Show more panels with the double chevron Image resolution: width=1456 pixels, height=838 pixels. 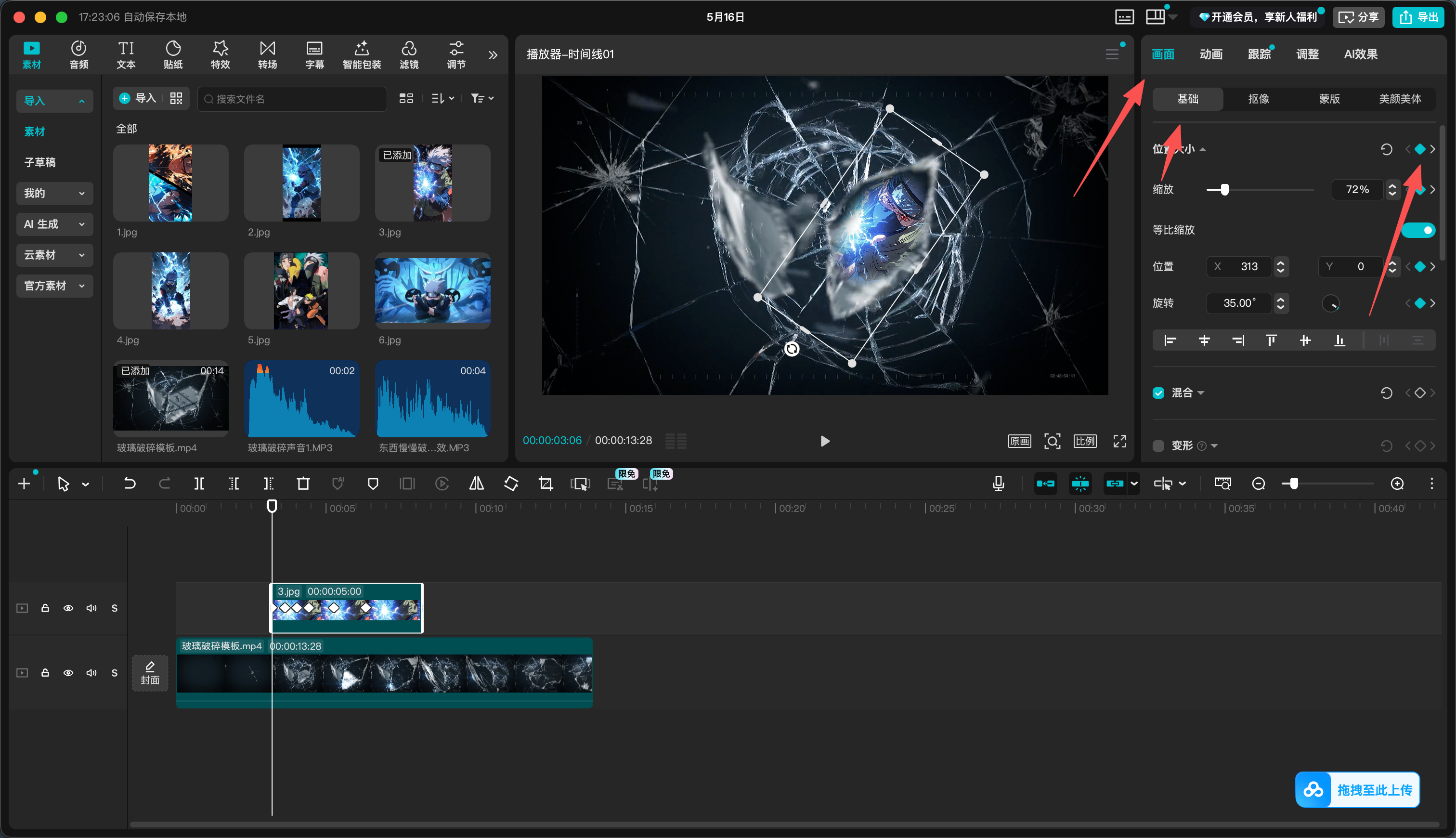click(493, 55)
